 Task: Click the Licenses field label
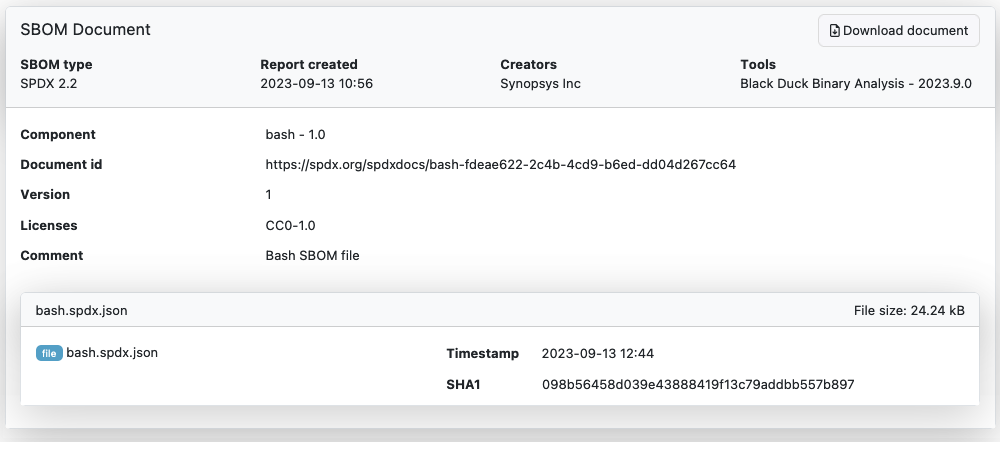pyautogui.click(x=49, y=225)
